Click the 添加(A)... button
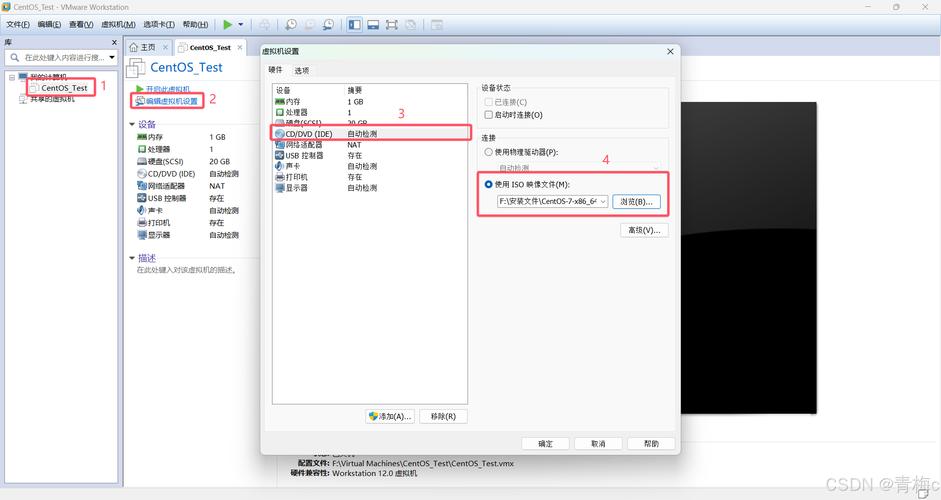Screen dimensions: 941x500 coord(391,417)
